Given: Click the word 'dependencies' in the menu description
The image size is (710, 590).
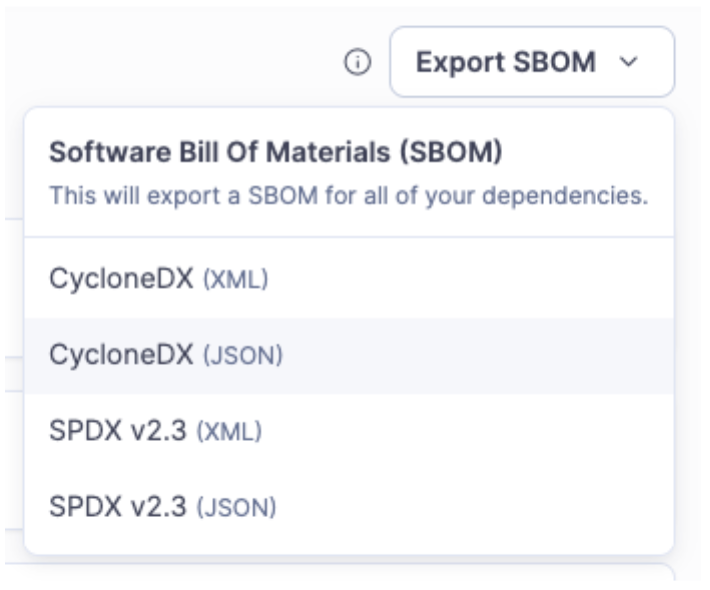Looking at the screenshot, I should pyautogui.click(x=585, y=196).
